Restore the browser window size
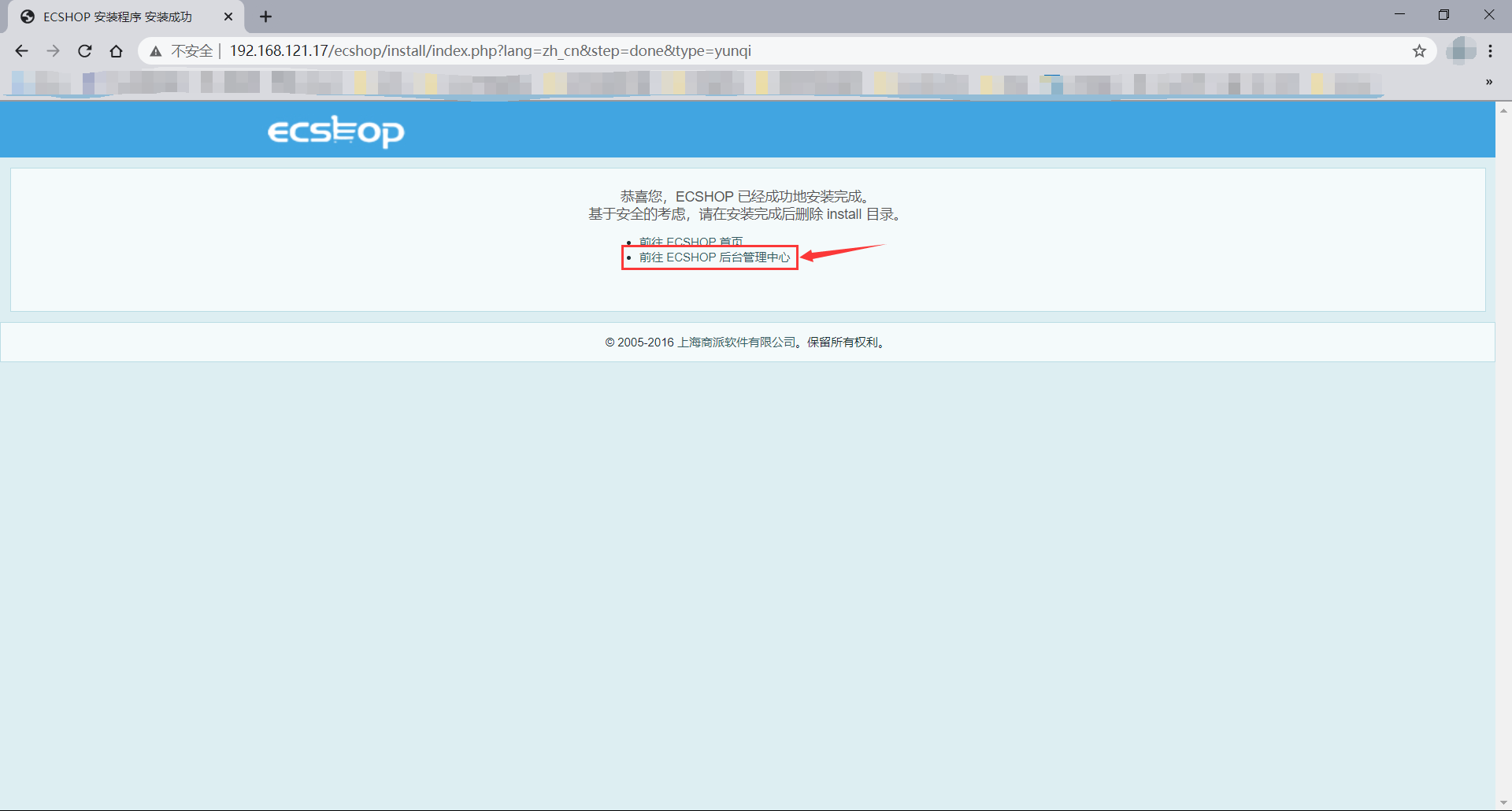This screenshot has height=811, width=1512. (x=1443, y=15)
